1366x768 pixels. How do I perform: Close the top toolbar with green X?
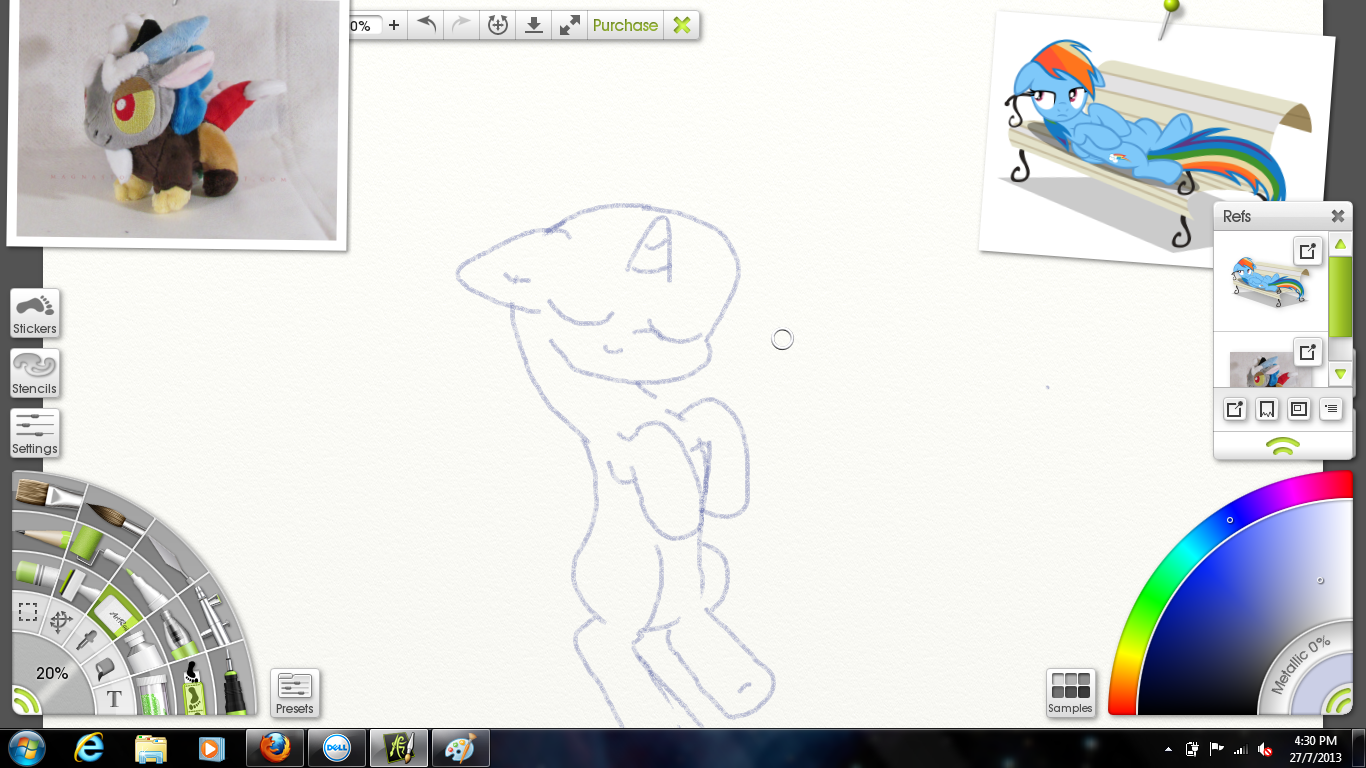tap(682, 25)
